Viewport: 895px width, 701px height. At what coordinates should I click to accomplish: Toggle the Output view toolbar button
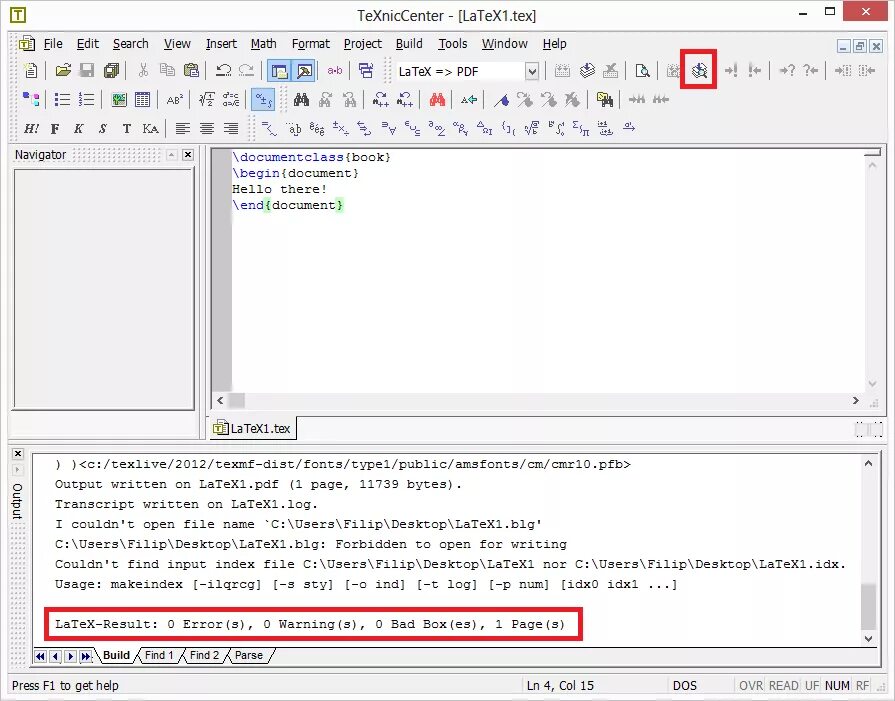pos(304,71)
